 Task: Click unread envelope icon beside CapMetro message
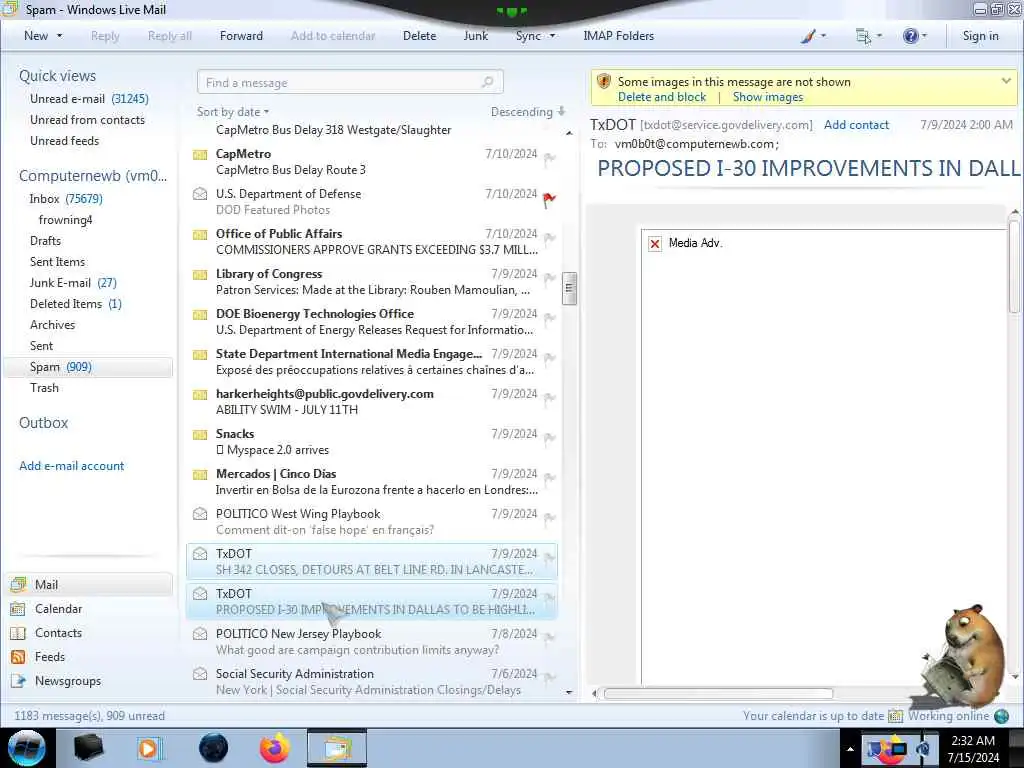(x=200, y=154)
